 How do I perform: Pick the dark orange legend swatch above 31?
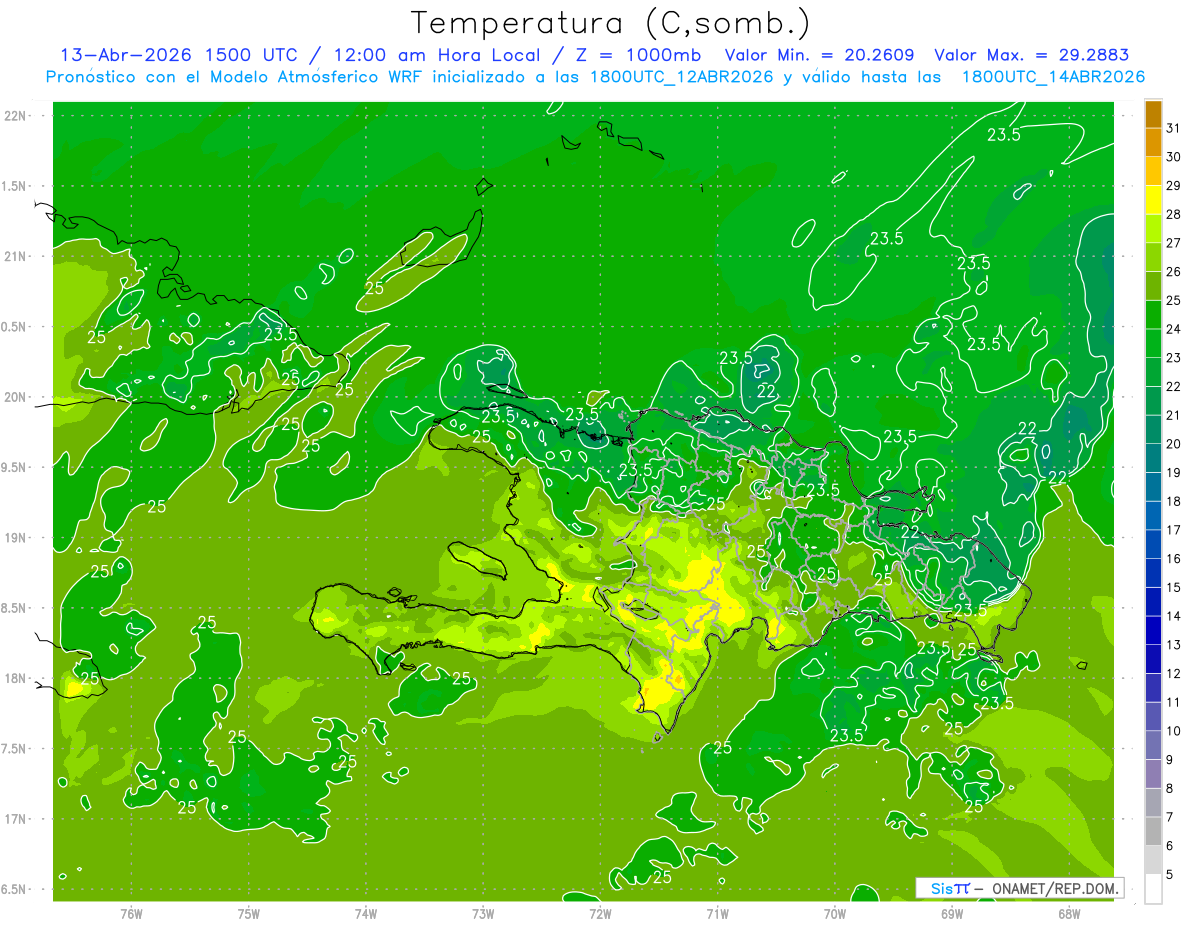(x=1153, y=114)
